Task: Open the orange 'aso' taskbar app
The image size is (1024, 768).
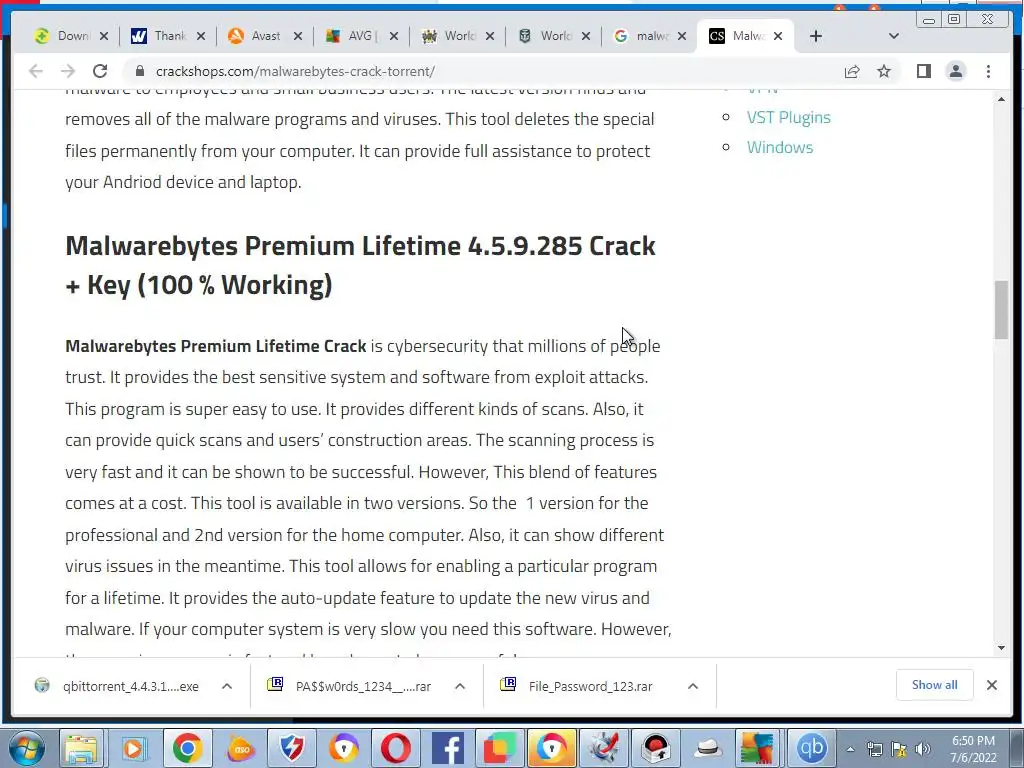Action: pyautogui.click(x=240, y=748)
